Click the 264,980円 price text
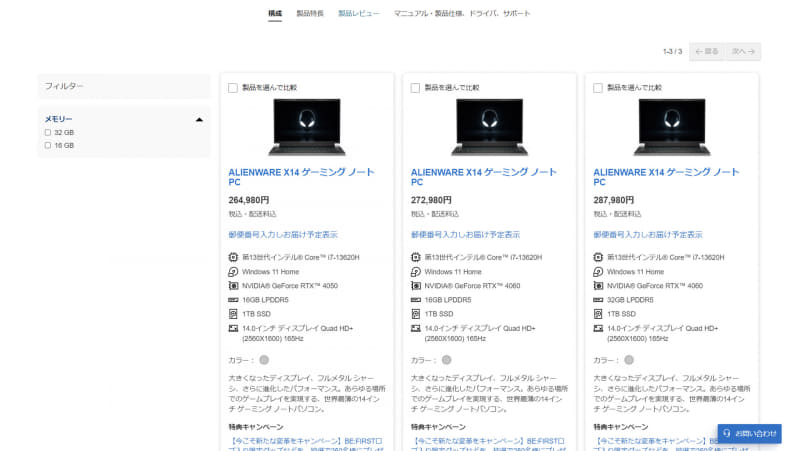The width and height of the screenshot is (800, 451). tap(248, 200)
